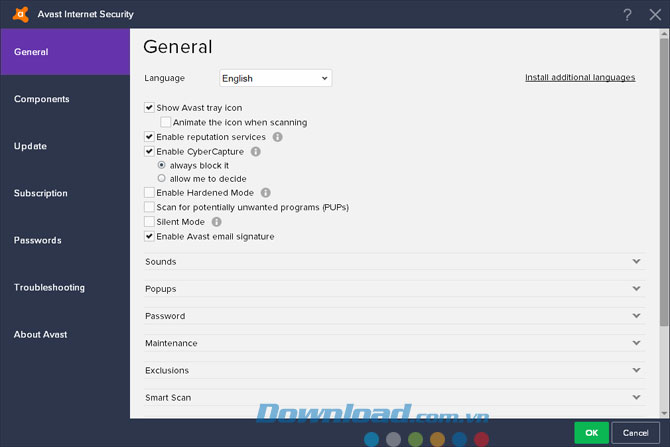Click Install additional languages link
The width and height of the screenshot is (670, 447).
point(580,77)
